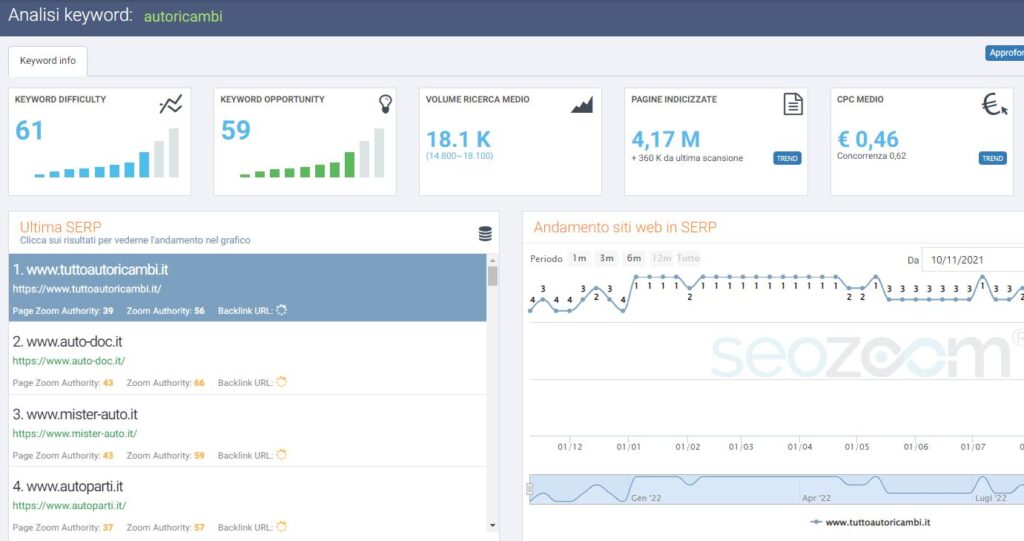
Task: Click the volume value 18.1 K
Action: coord(458,139)
